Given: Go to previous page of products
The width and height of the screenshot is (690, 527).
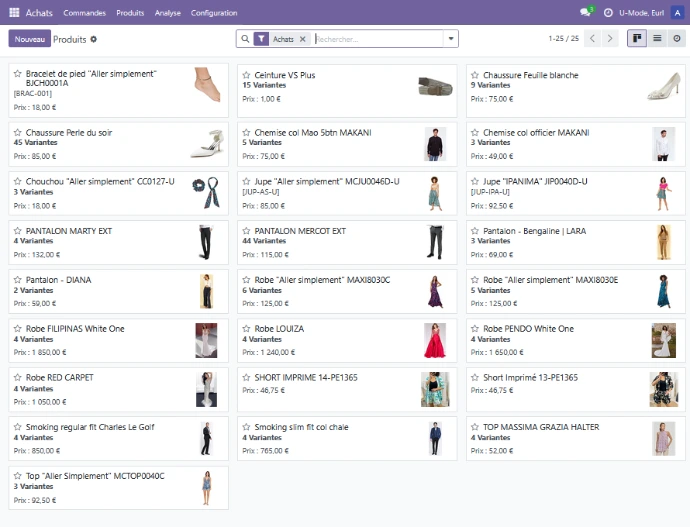Looking at the screenshot, I should tap(592, 39).
